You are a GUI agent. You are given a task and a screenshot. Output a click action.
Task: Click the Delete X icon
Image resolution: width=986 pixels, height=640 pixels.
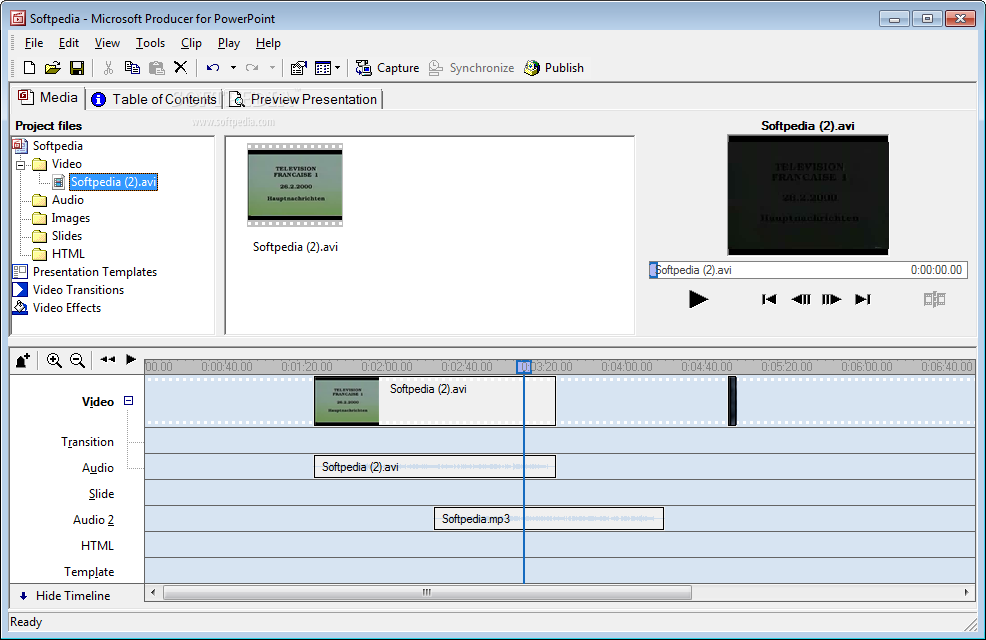(x=180, y=68)
